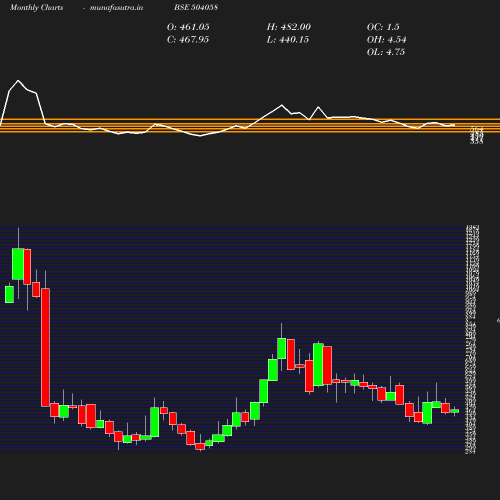Viewport: 500px width, 500px height.
Task: Click the close price 'C: 467.95'
Action: (x=188, y=40)
